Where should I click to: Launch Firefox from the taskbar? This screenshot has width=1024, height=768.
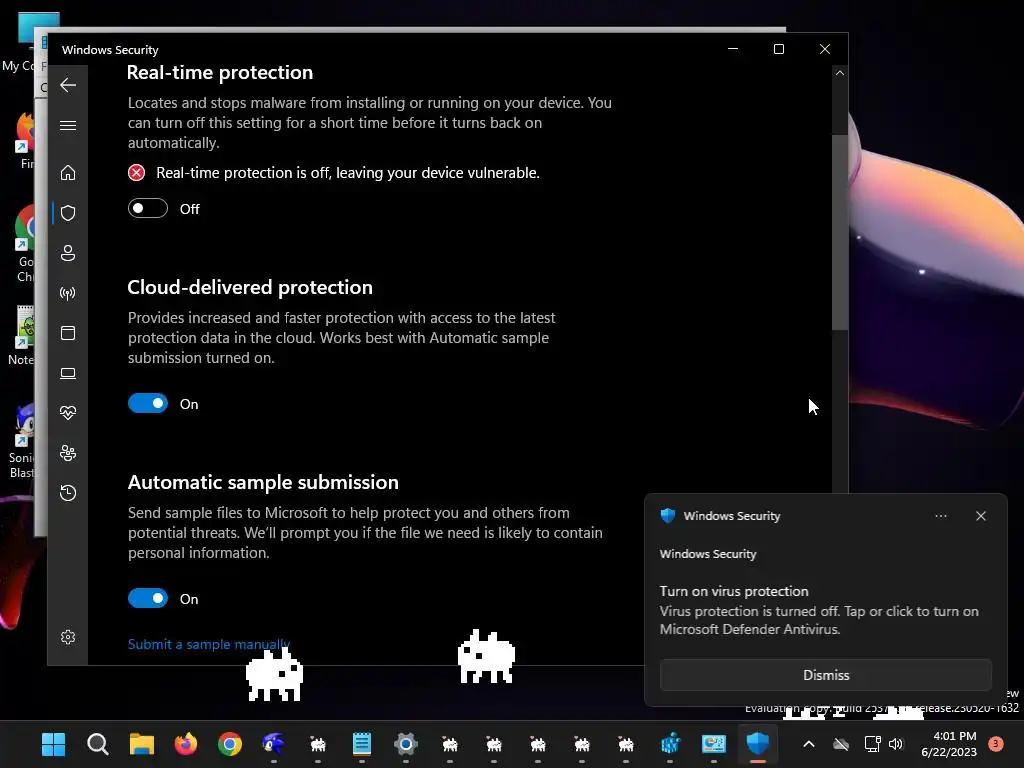point(186,744)
